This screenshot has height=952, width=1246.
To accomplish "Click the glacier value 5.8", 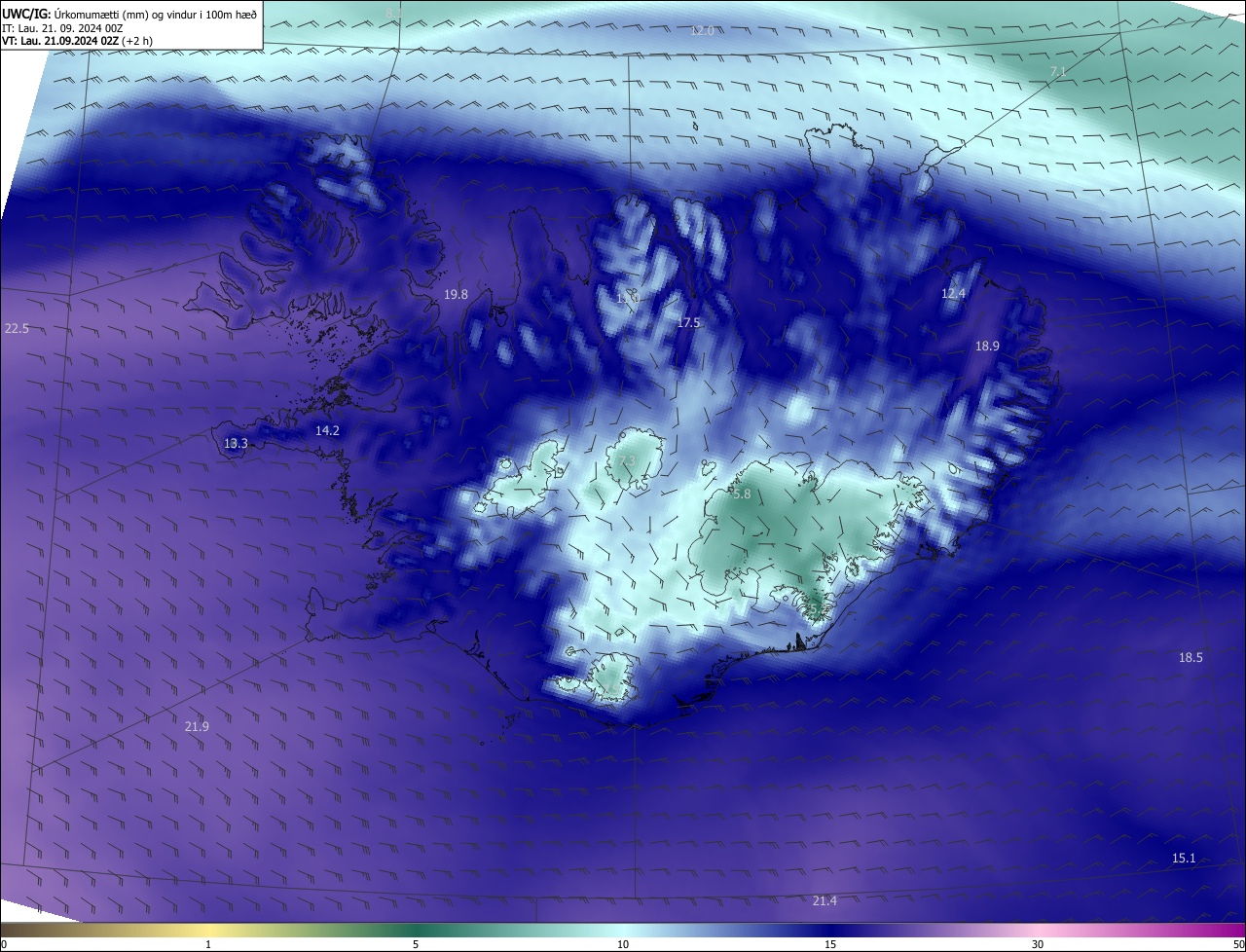I will point(742,494).
